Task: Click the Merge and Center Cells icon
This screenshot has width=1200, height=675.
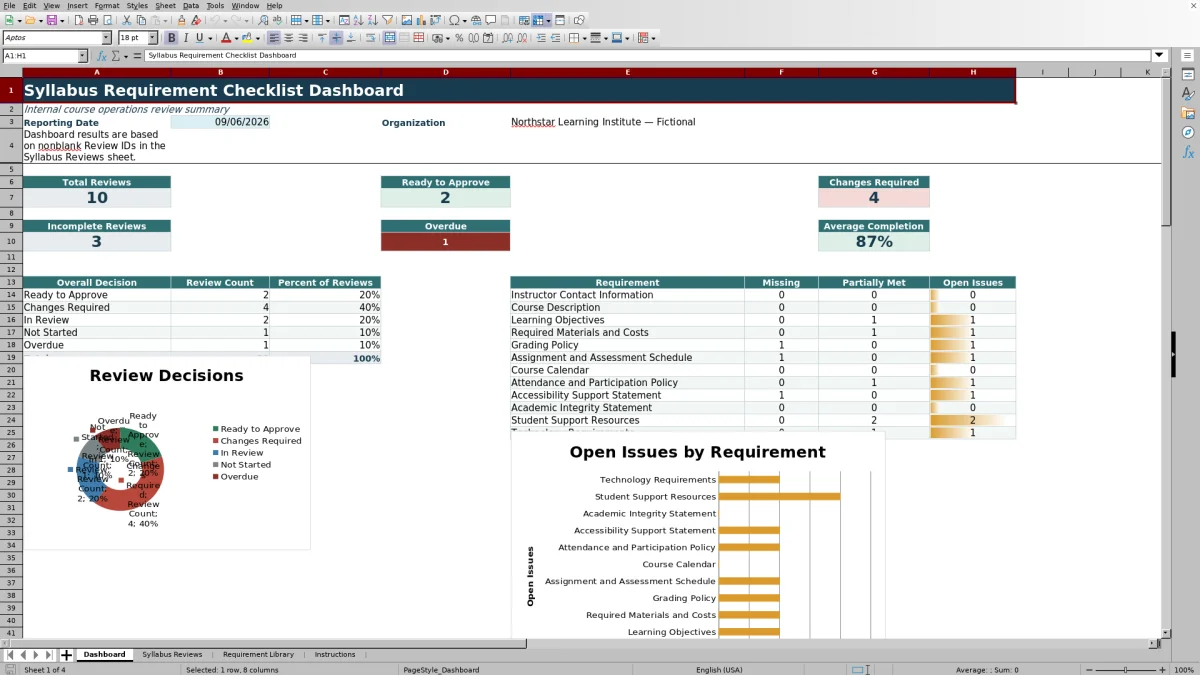Action: [389, 38]
